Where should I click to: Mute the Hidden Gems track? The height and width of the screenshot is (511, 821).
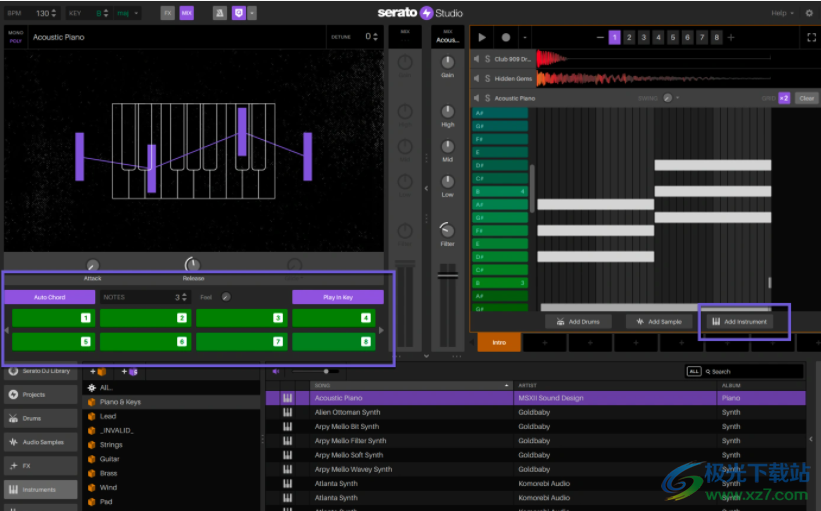[x=476, y=79]
